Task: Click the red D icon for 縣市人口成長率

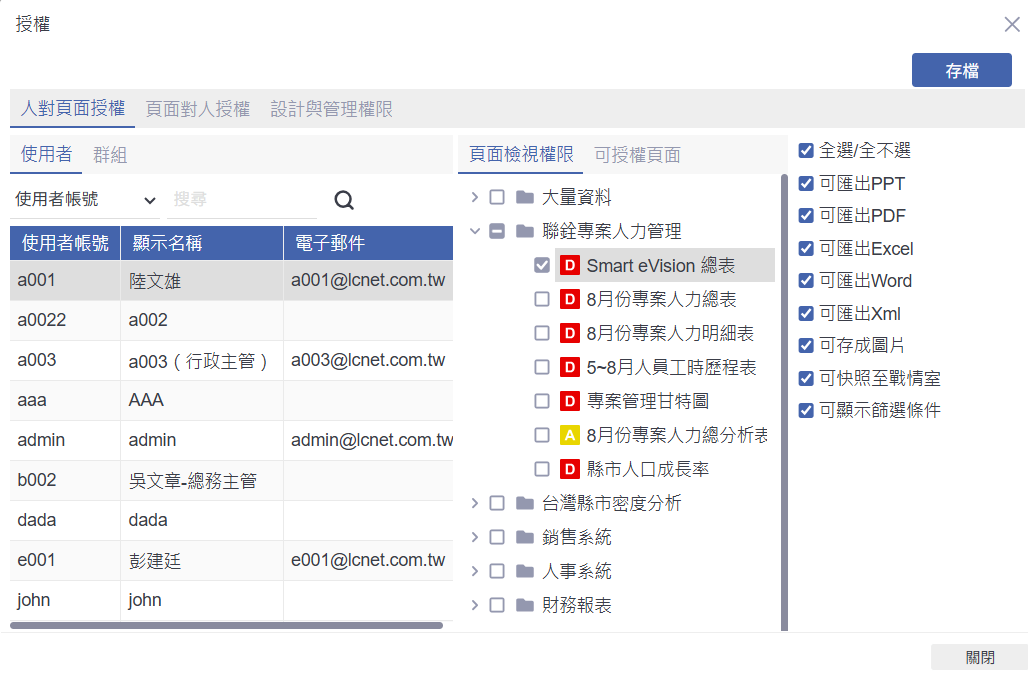Action: (x=570, y=469)
